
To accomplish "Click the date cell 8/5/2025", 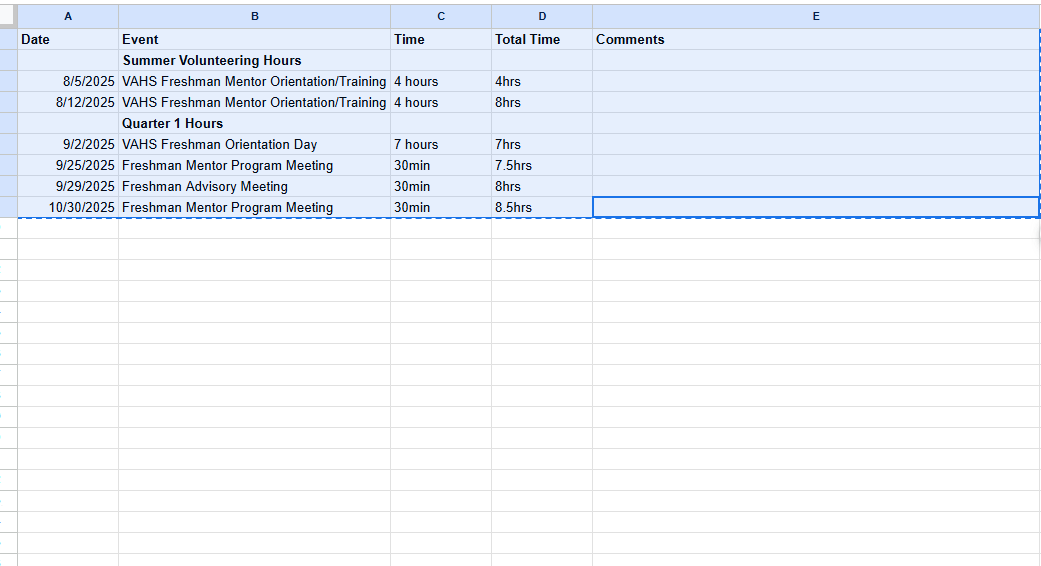I will (x=68, y=82).
